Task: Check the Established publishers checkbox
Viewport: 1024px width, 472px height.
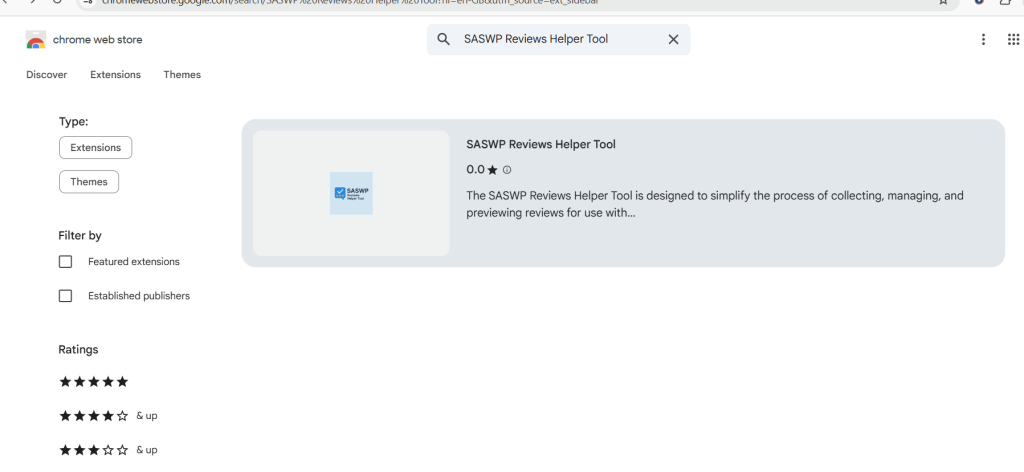Action: click(x=65, y=296)
